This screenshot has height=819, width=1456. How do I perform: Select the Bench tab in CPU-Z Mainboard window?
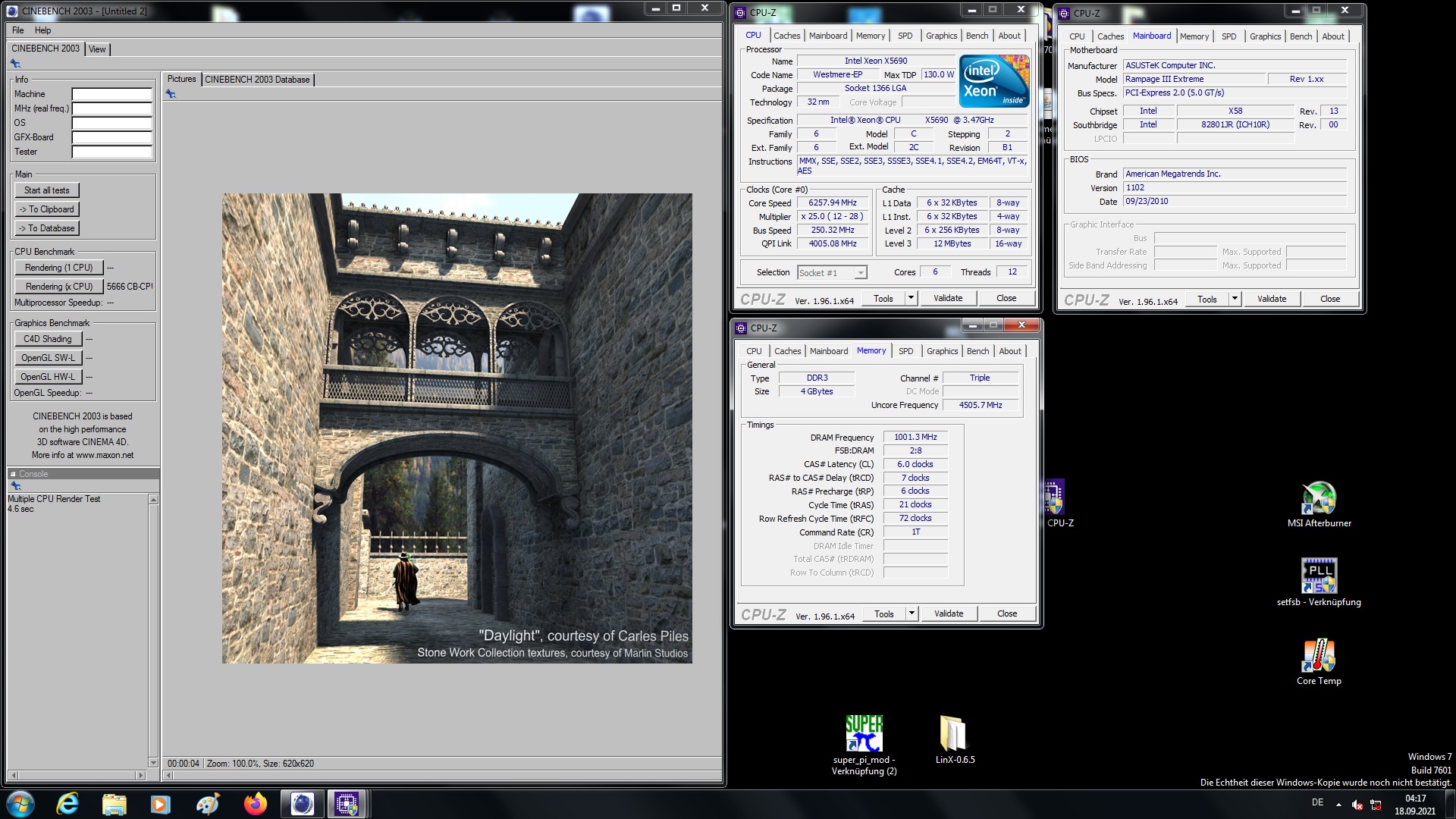[1301, 36]
